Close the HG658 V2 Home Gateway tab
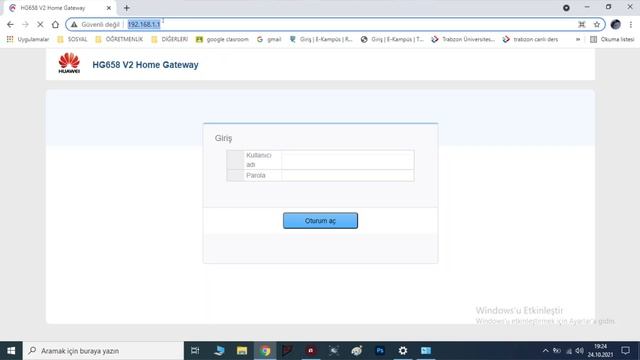The height and width of the screenshot is (360, 640). click(109, 8)
